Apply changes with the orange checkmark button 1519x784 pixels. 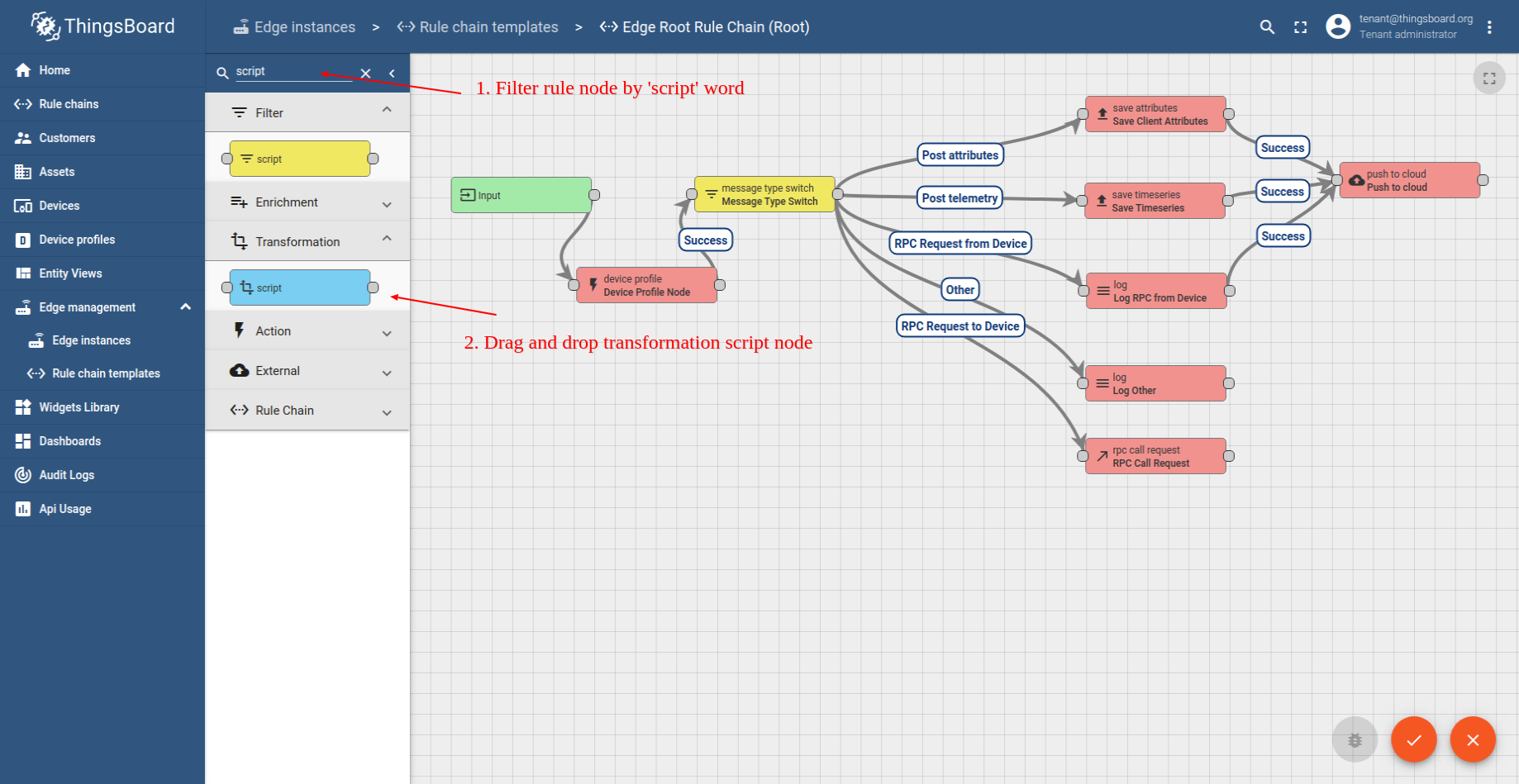point(1414,739)
